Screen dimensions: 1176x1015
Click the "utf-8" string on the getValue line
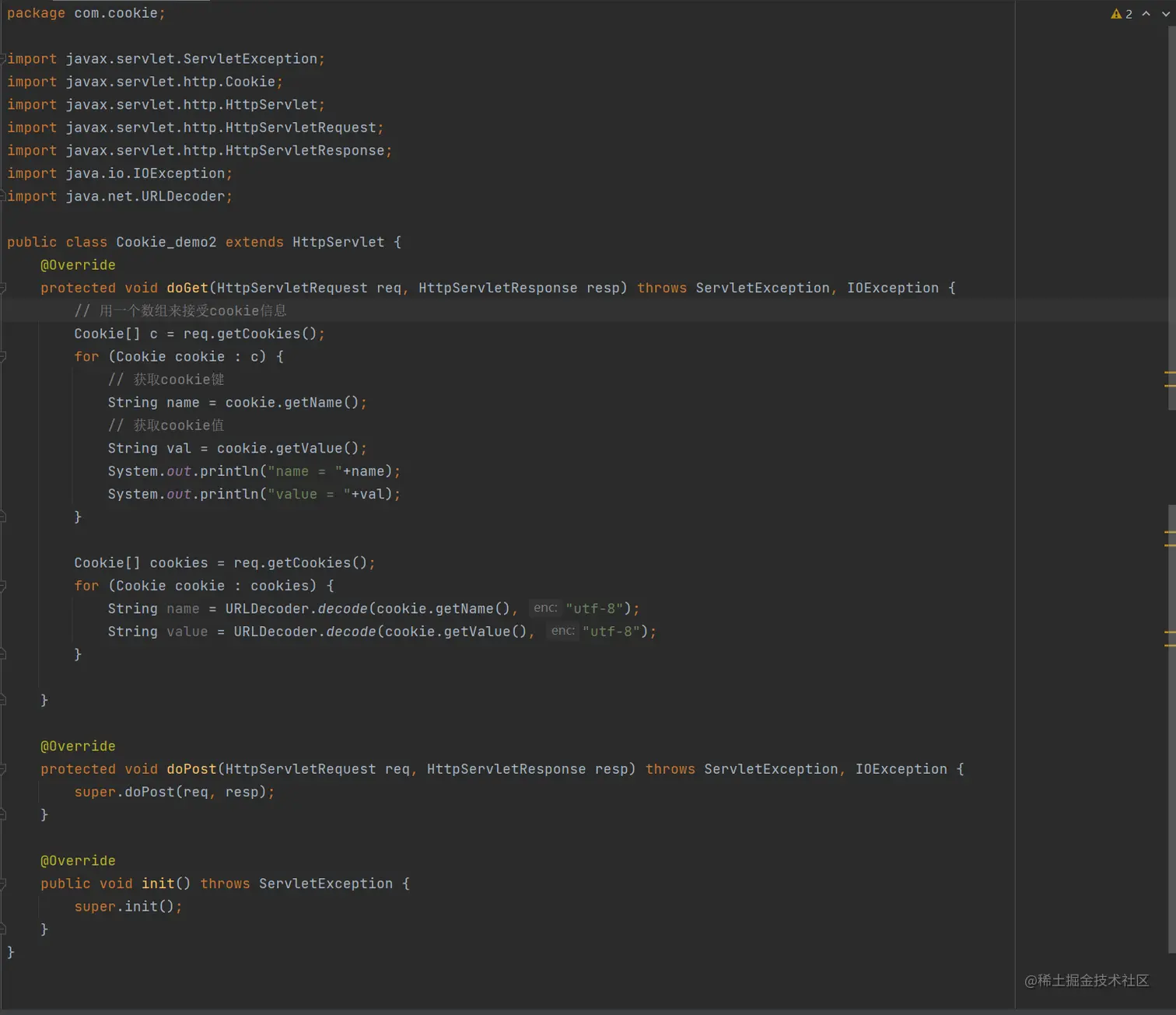611,632
